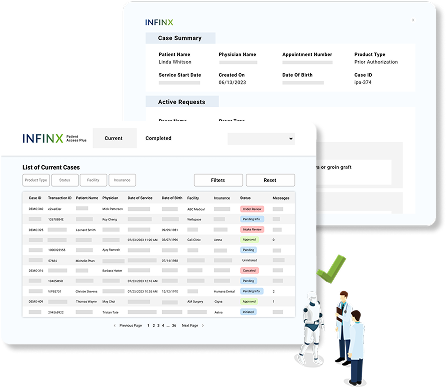Go to page 3 in pagination
The image size is (446, 388).
(x=158, y=325)
